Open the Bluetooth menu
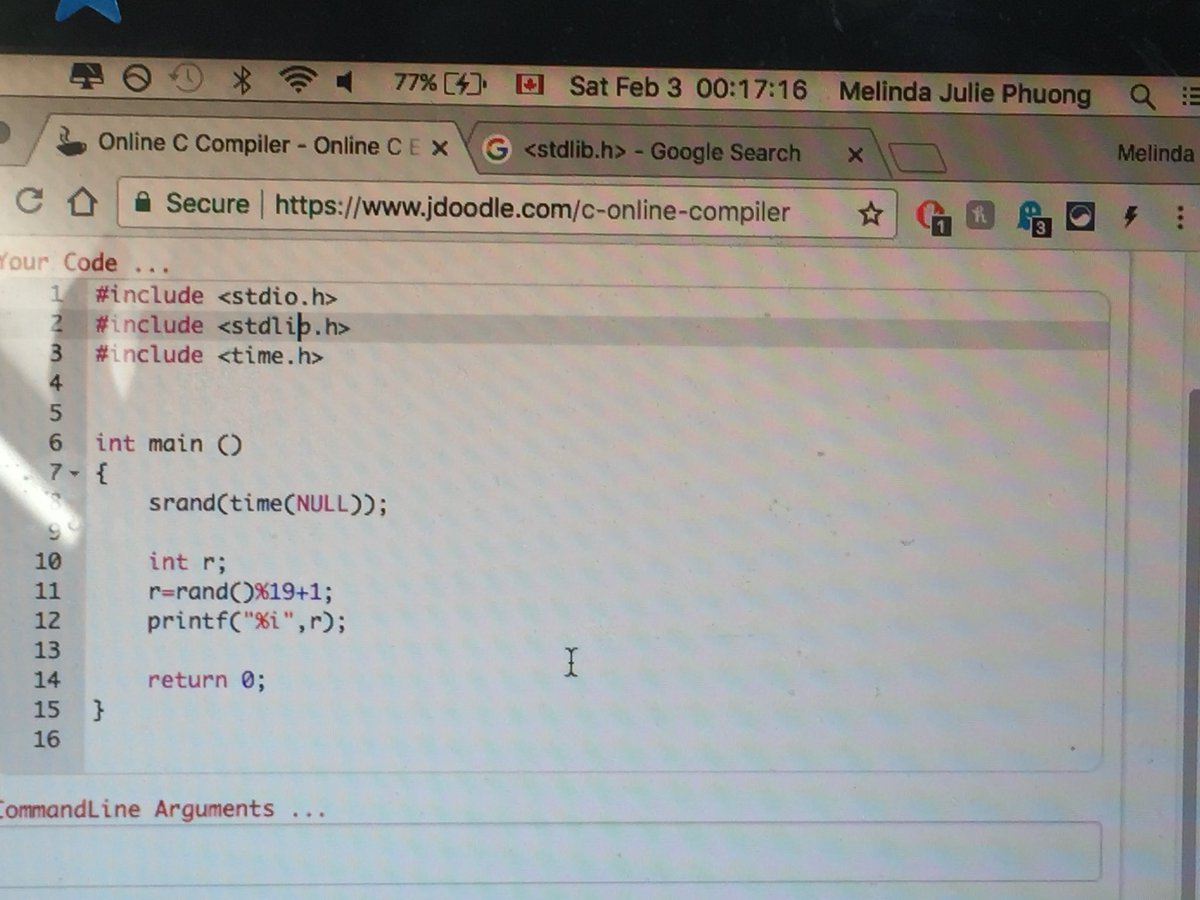1200x900 pixels. click(241, 80)
